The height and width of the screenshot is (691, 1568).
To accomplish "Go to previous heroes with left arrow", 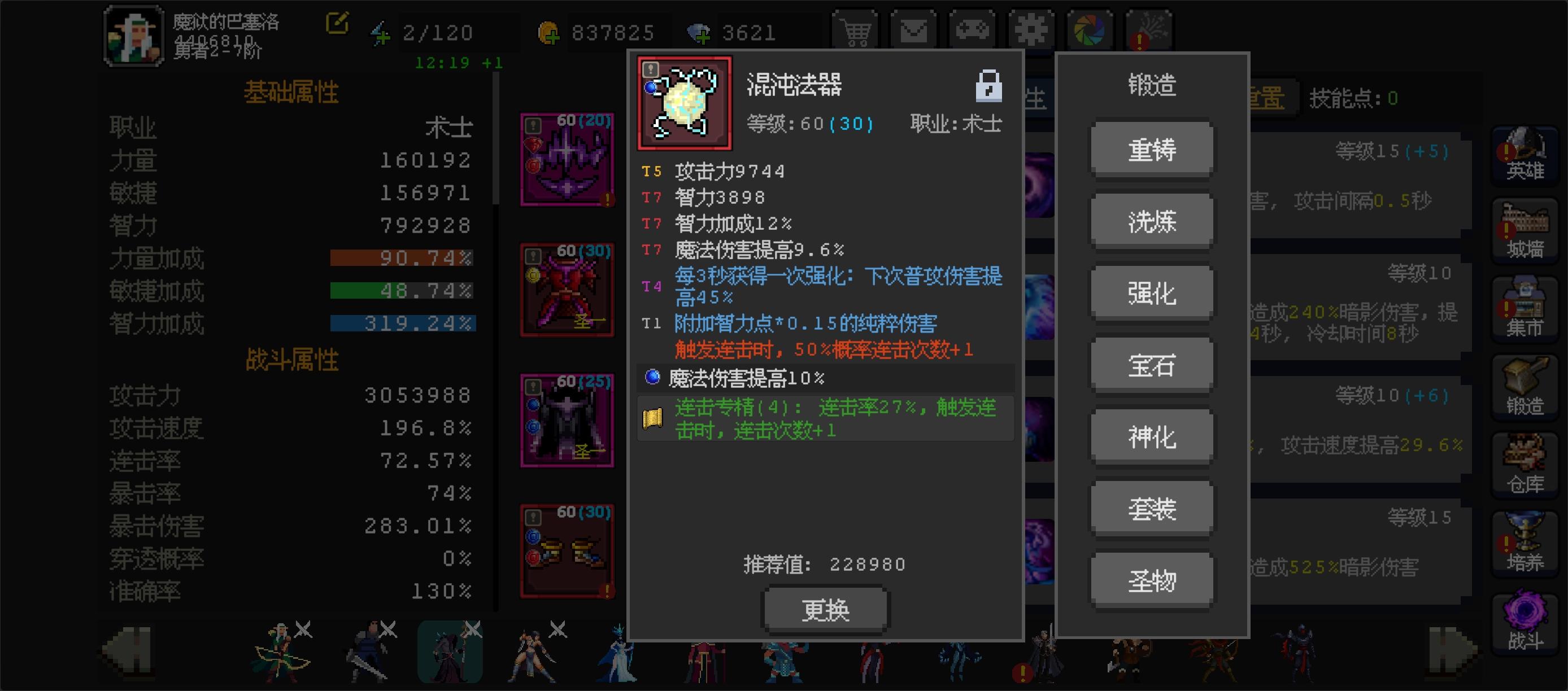I will coord(128,651).
